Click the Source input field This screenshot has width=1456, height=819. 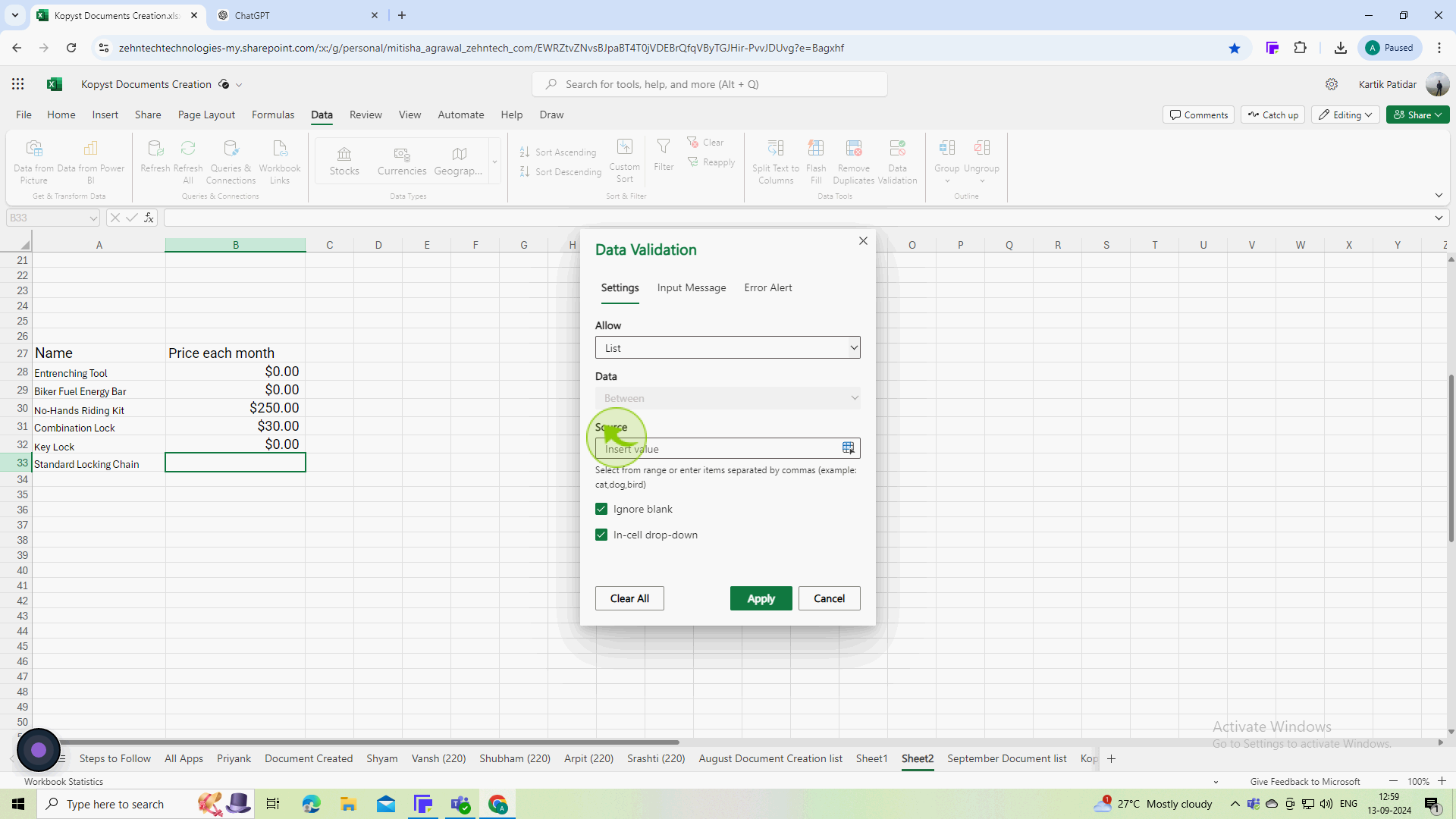(x=727, y=448)
